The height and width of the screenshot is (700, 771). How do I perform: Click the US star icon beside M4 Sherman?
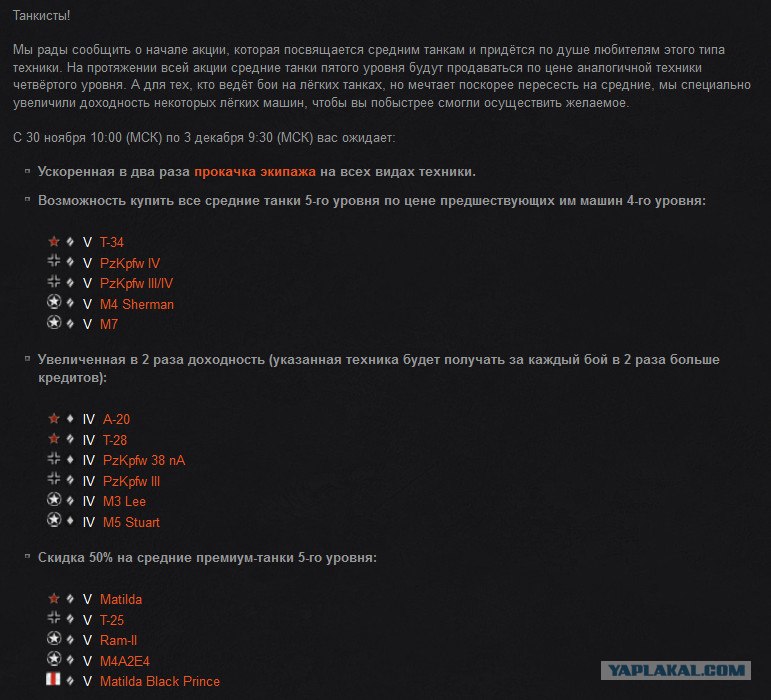click(54, 302)
